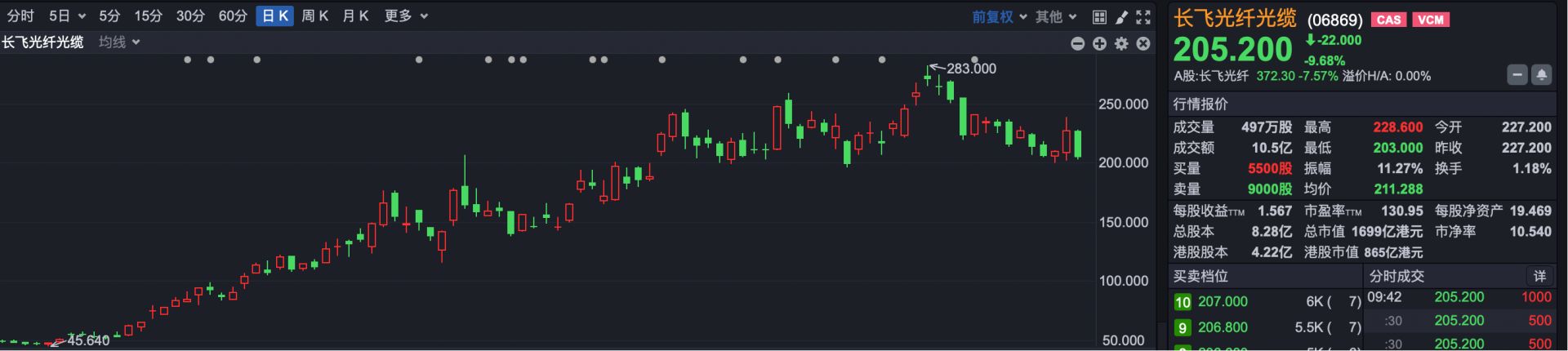Click the level 10 order book badge
The height and width of the screenshot is (351, 1568).
[x=1183, y=302]
